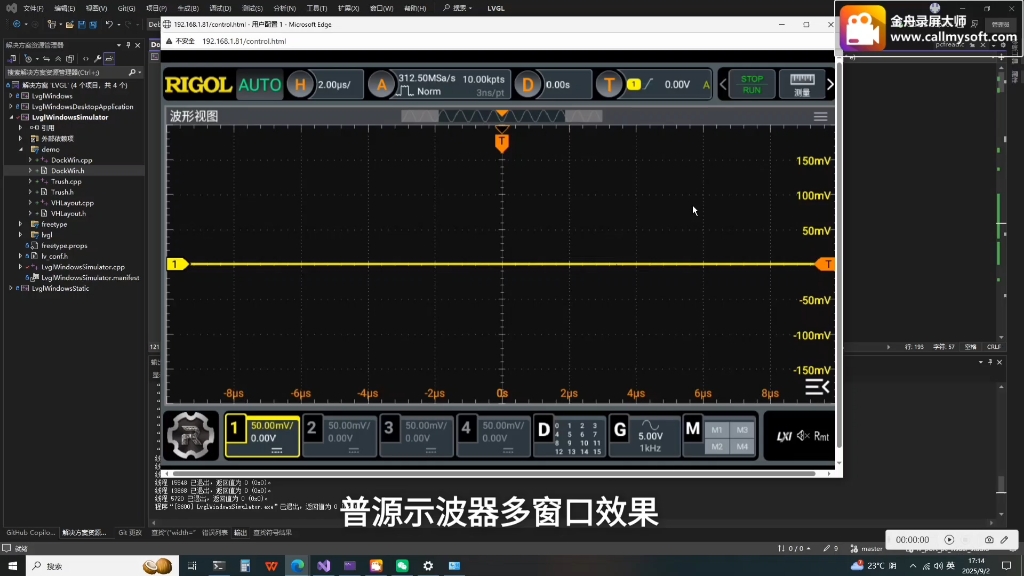The width and height of the screenshot is (1024, 576).
Task: Open the WeChat icon in the taskbar
Action: click(x=402, y=566)
